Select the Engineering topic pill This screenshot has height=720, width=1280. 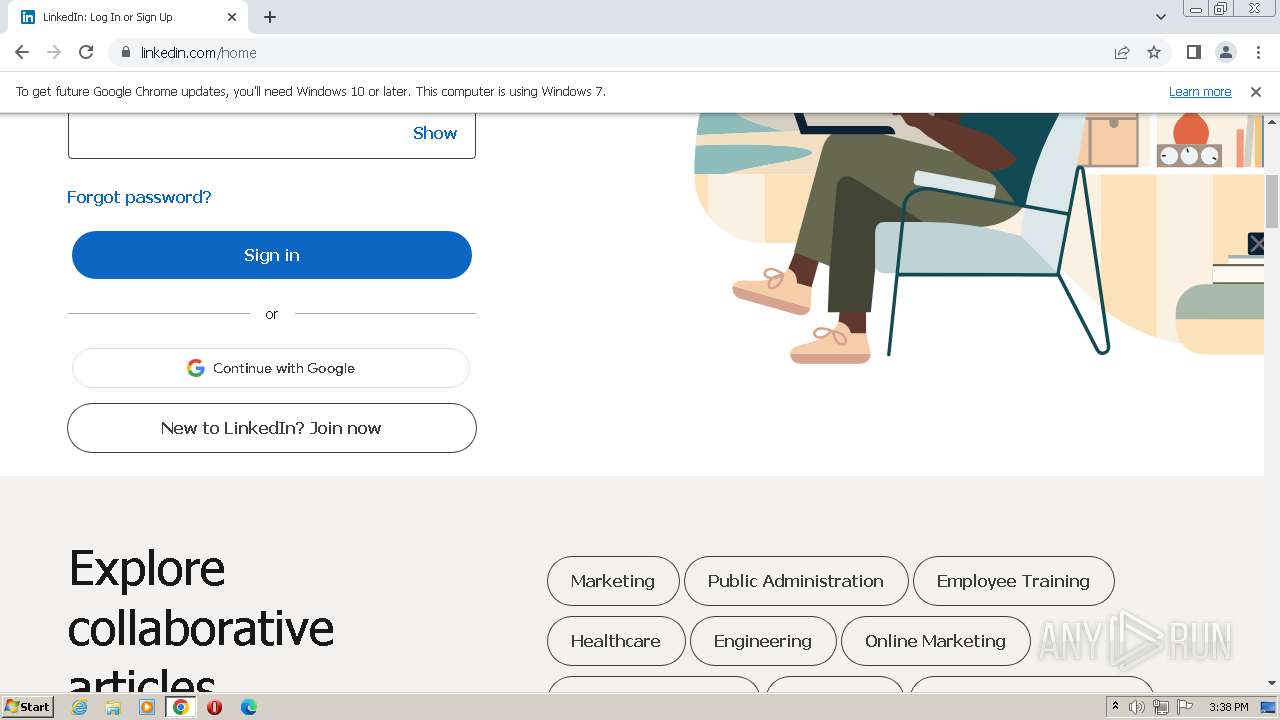(x=763, y=641)
